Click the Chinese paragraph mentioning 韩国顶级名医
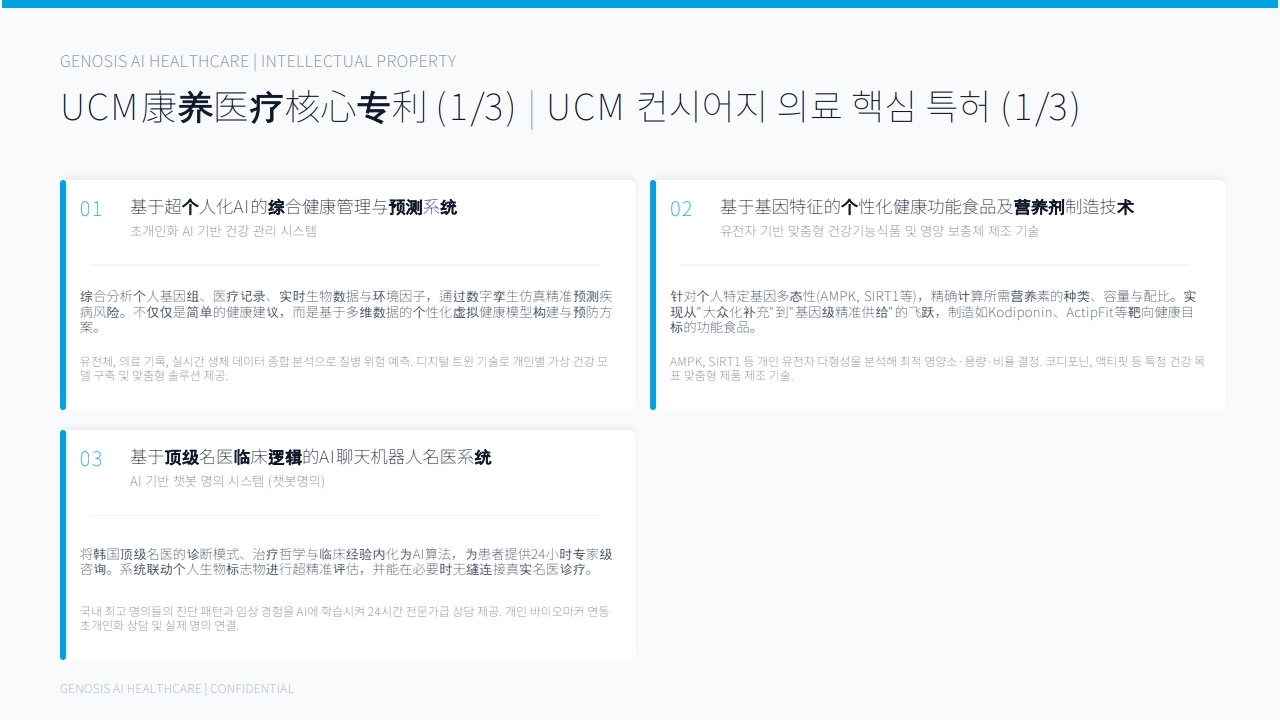Viewport: 1280px width, 720px height. point(346,562)
